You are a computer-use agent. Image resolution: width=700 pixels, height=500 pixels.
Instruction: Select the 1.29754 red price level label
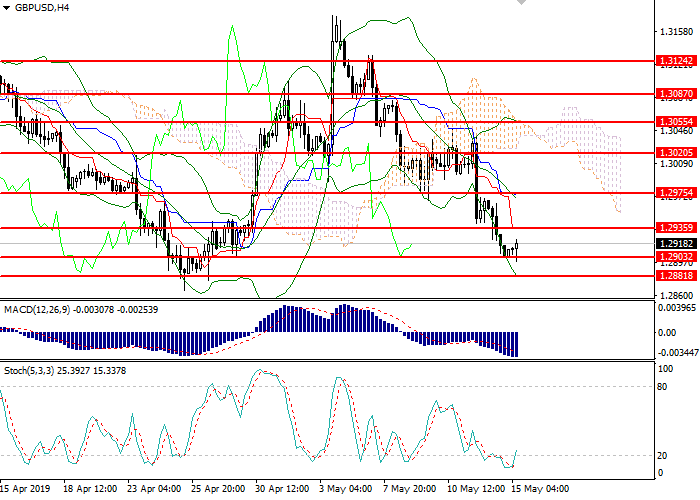tap(674, 193)
